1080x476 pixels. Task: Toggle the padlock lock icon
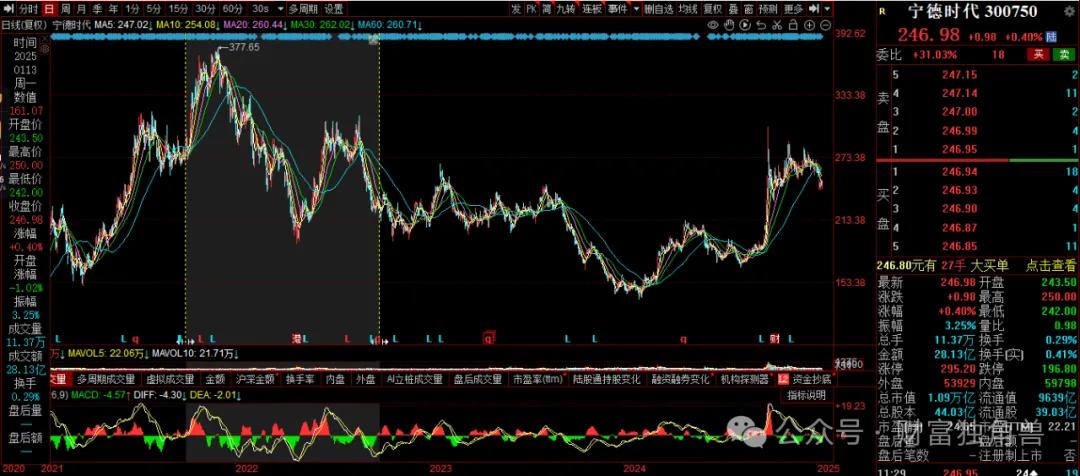coord(791,25)
